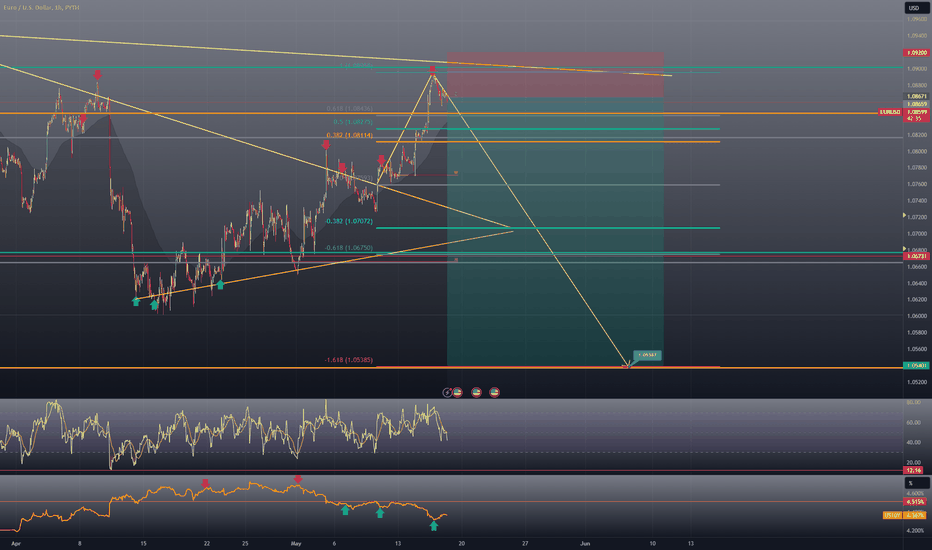The height and width of the screenshot is (550, 932).
Task: Open the middle US flag economic event icon
Action: click(476, 392)
